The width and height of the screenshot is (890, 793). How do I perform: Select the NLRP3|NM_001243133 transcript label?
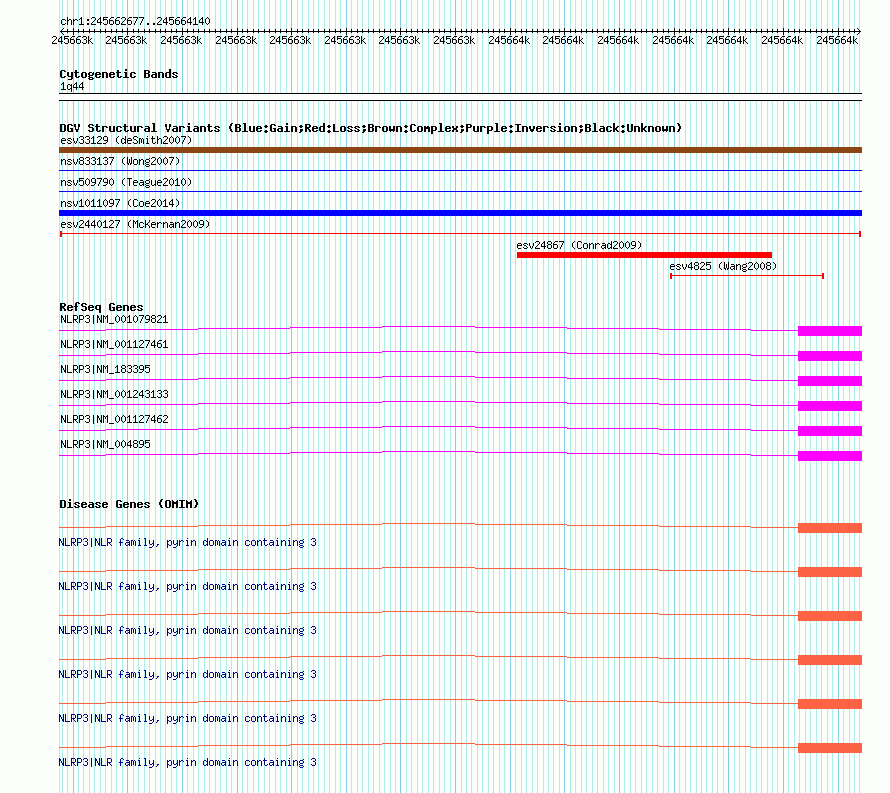tap(114, 395)
